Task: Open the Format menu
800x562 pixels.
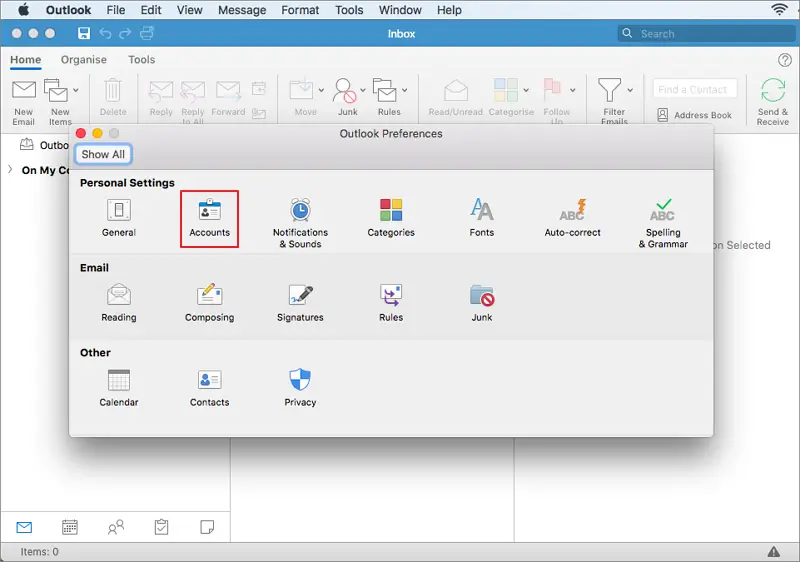Action: (x=300, y=10)
